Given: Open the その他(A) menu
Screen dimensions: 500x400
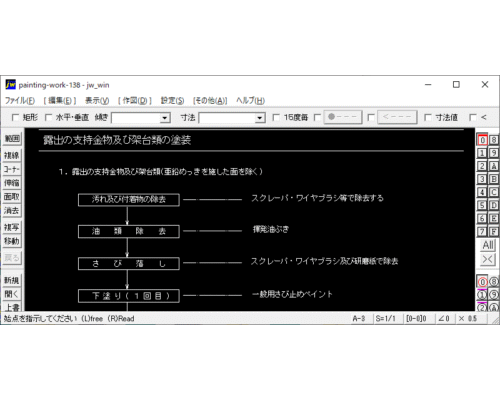Looking at the screenshot, I should pos(210,100).
